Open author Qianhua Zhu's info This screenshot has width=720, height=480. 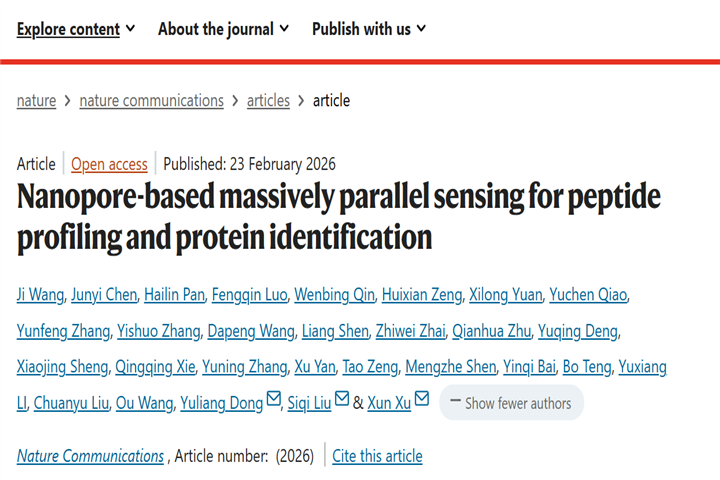click(x=490, y=331)
